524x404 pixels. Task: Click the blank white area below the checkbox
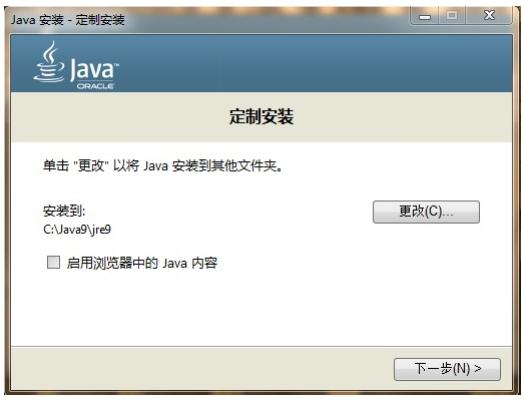click(261, 307)
